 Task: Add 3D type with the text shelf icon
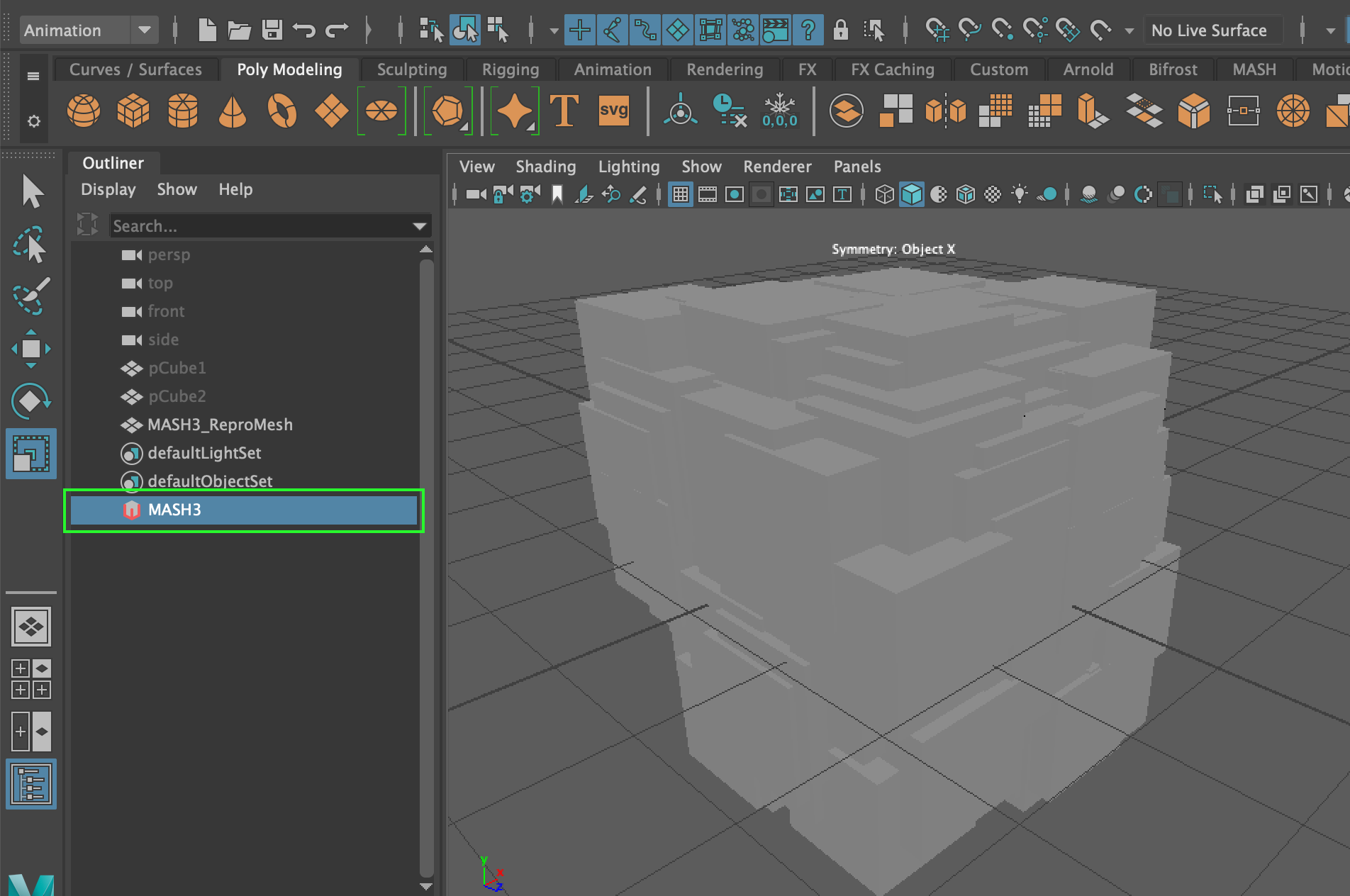[565, 111]
